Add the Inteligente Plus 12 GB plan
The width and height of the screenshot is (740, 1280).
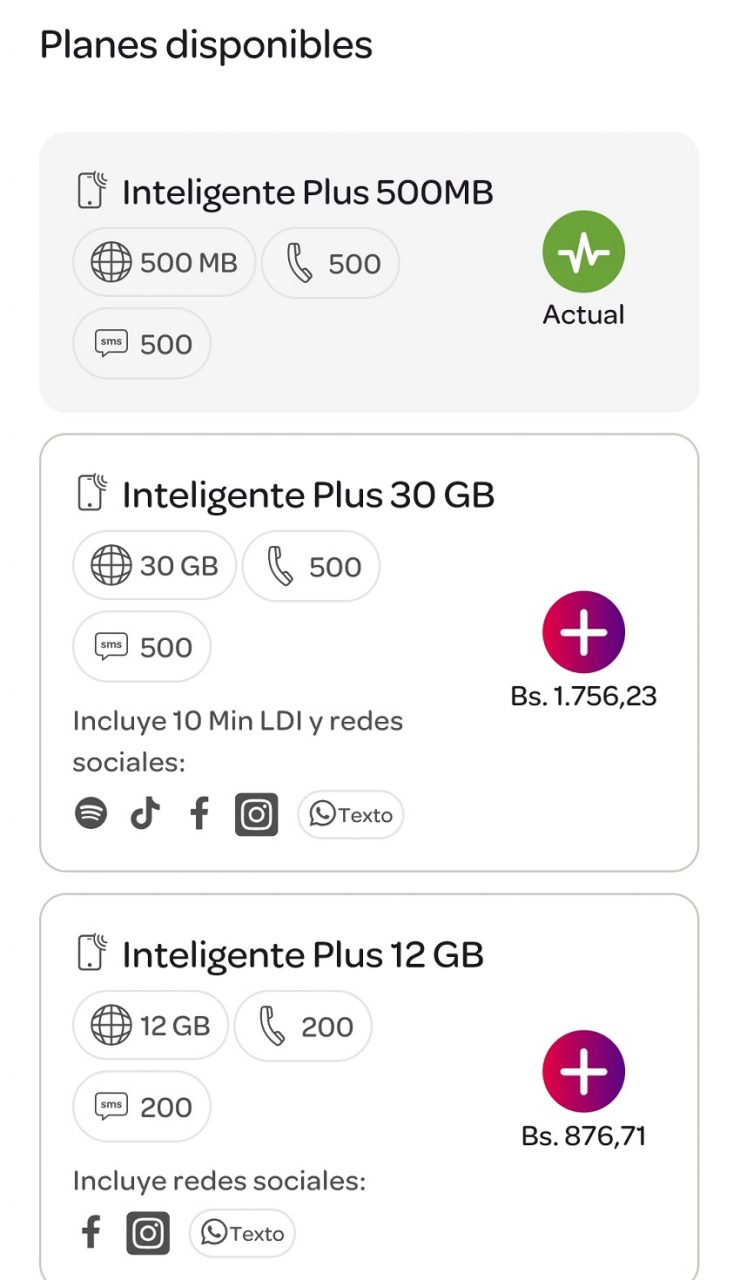coord(583,1071)
